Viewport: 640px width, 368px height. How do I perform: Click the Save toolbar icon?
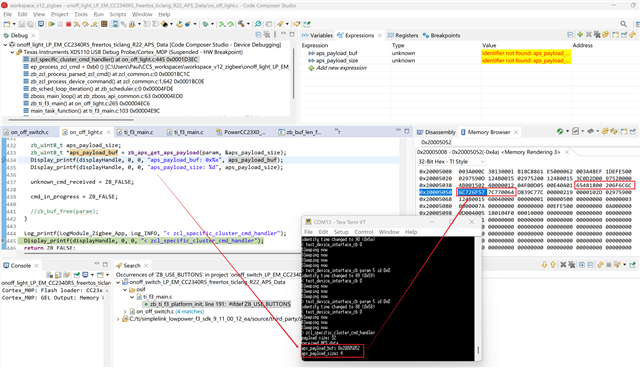point(22,24)
